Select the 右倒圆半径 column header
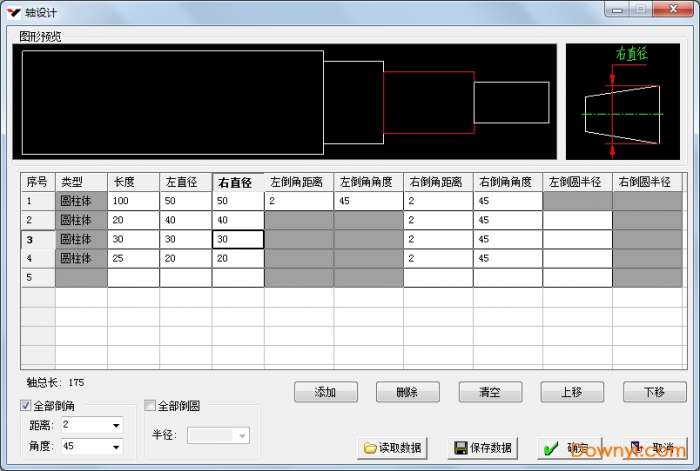 647,182
